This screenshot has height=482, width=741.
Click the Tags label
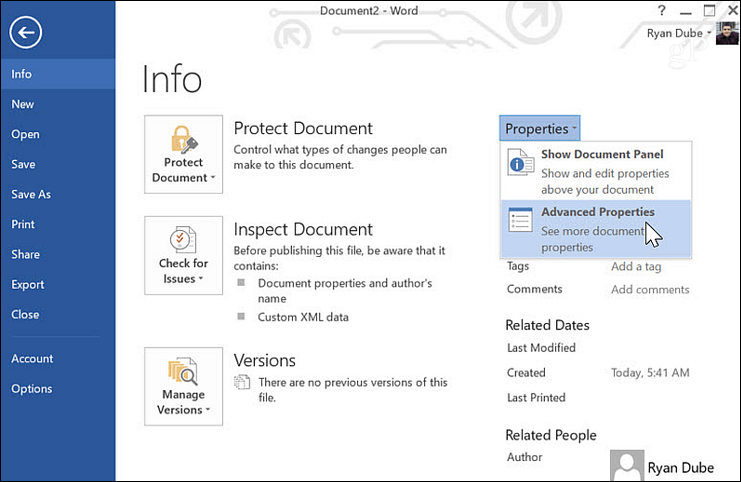518,266
